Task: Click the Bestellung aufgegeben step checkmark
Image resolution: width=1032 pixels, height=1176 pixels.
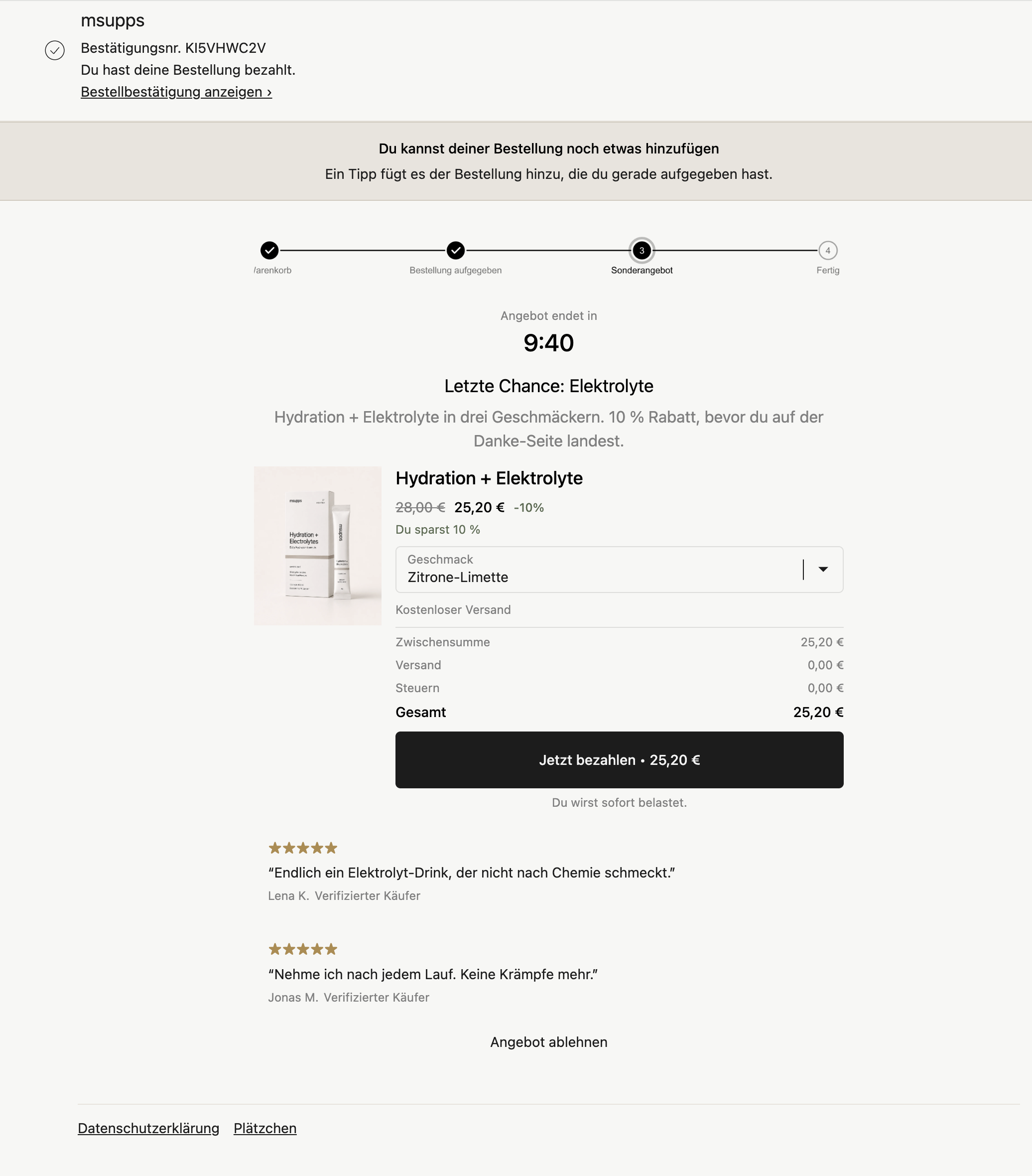Action: click(456, 250)
